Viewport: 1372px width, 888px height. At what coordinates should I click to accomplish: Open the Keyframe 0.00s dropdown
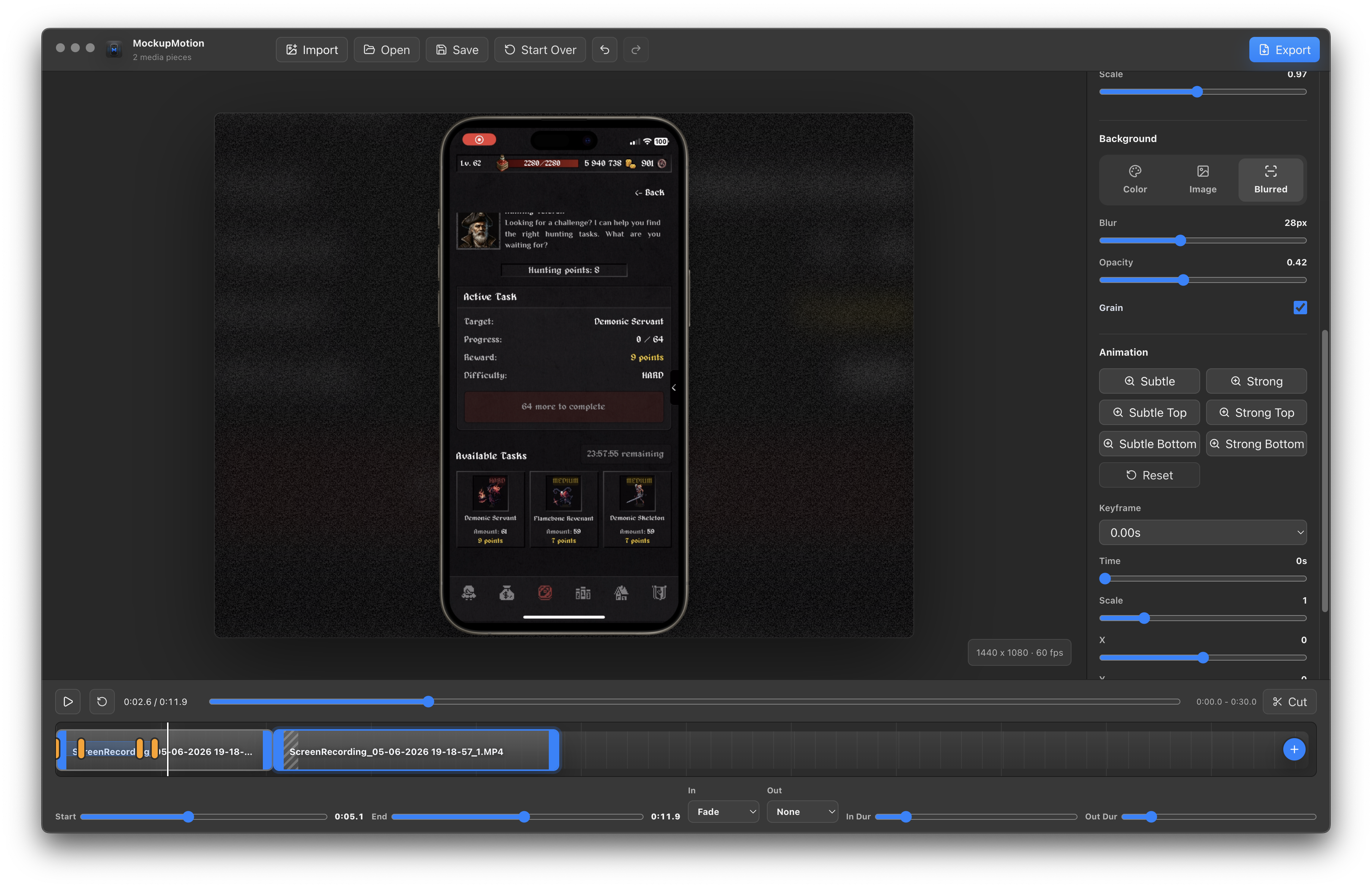1202,532
